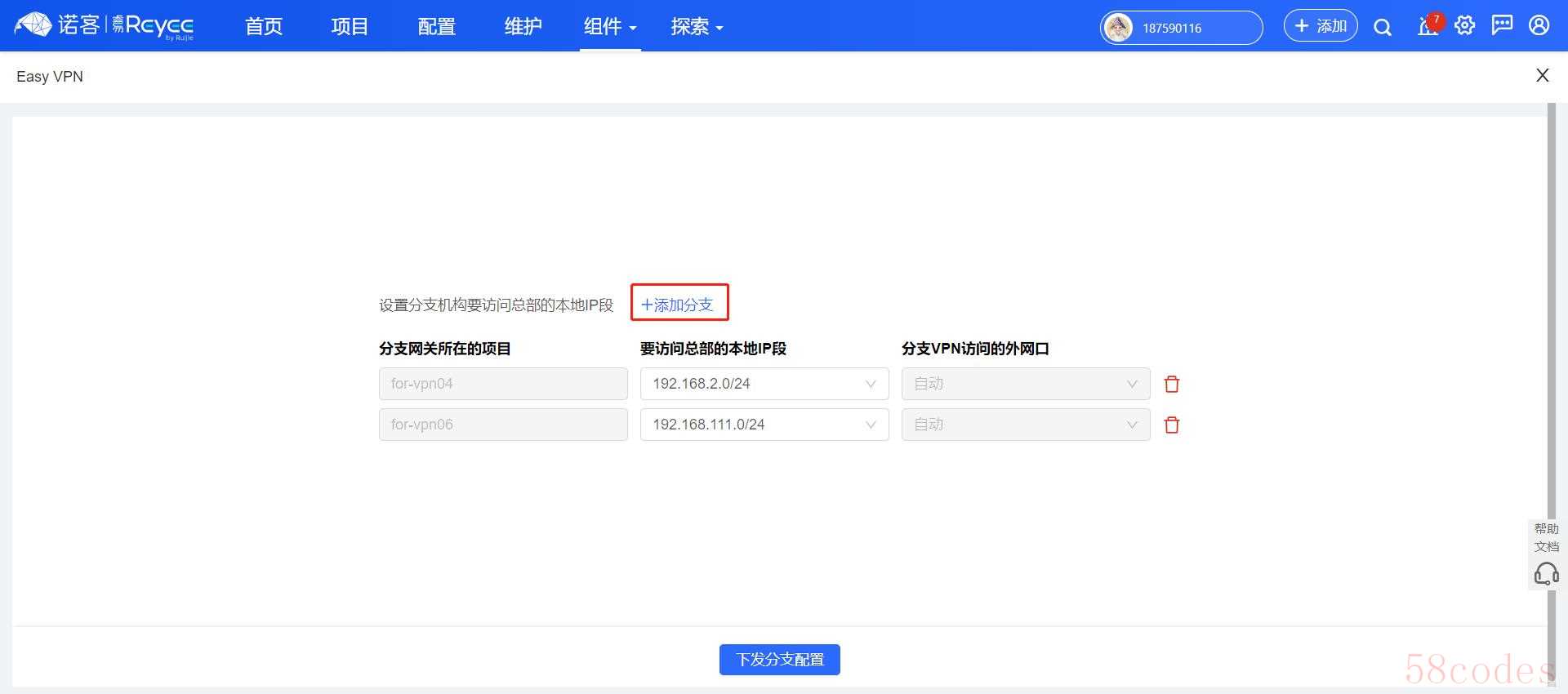This screenshot has width=1568, height=694.
Task: Open settings gear icon in header
Action: click(1465, 26)
